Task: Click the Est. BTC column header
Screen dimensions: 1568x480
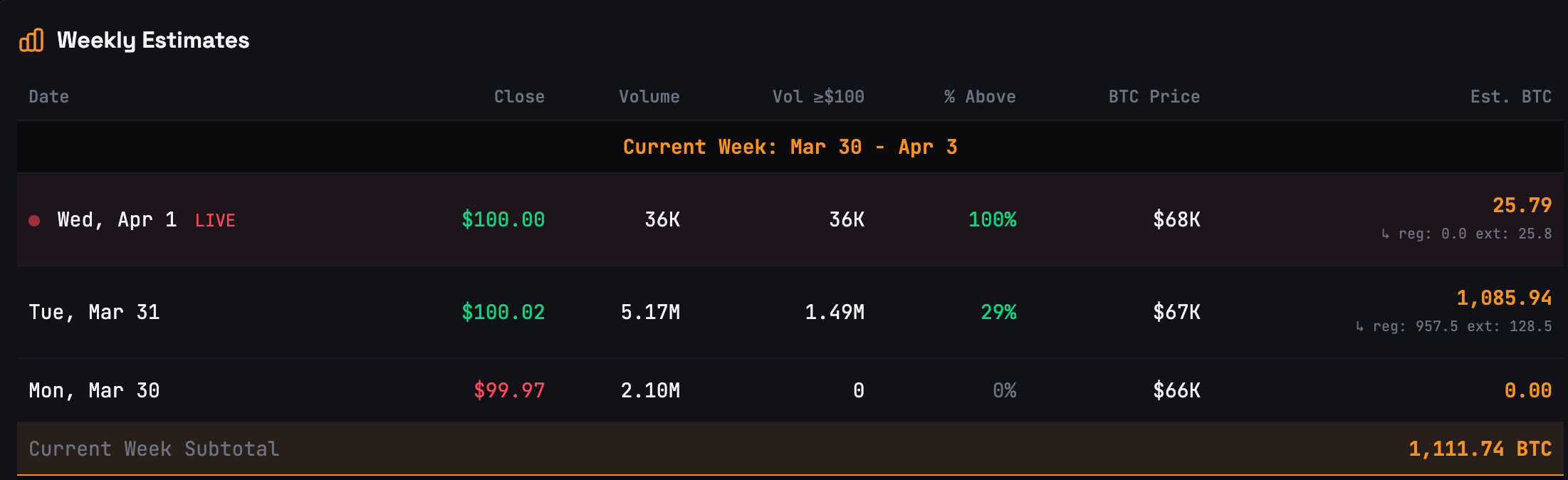Action: pos(1511,96)
